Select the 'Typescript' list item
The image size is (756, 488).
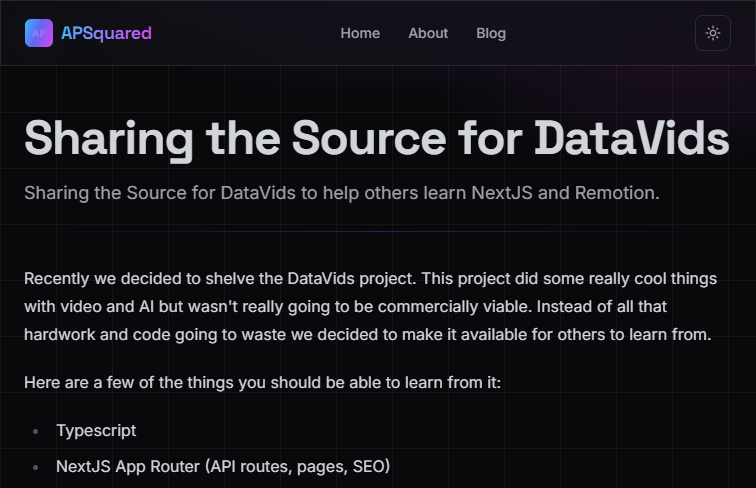96,431
